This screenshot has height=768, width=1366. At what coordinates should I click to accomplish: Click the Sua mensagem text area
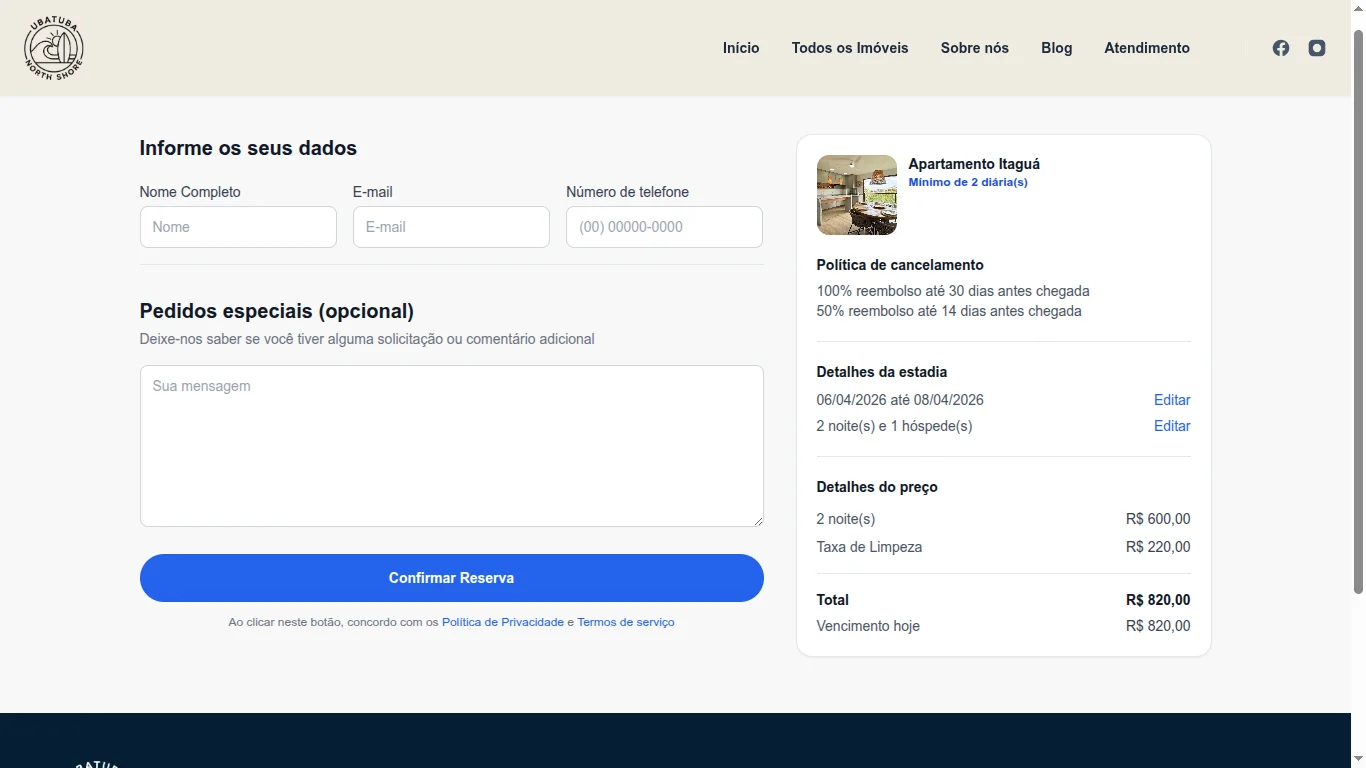451,445
